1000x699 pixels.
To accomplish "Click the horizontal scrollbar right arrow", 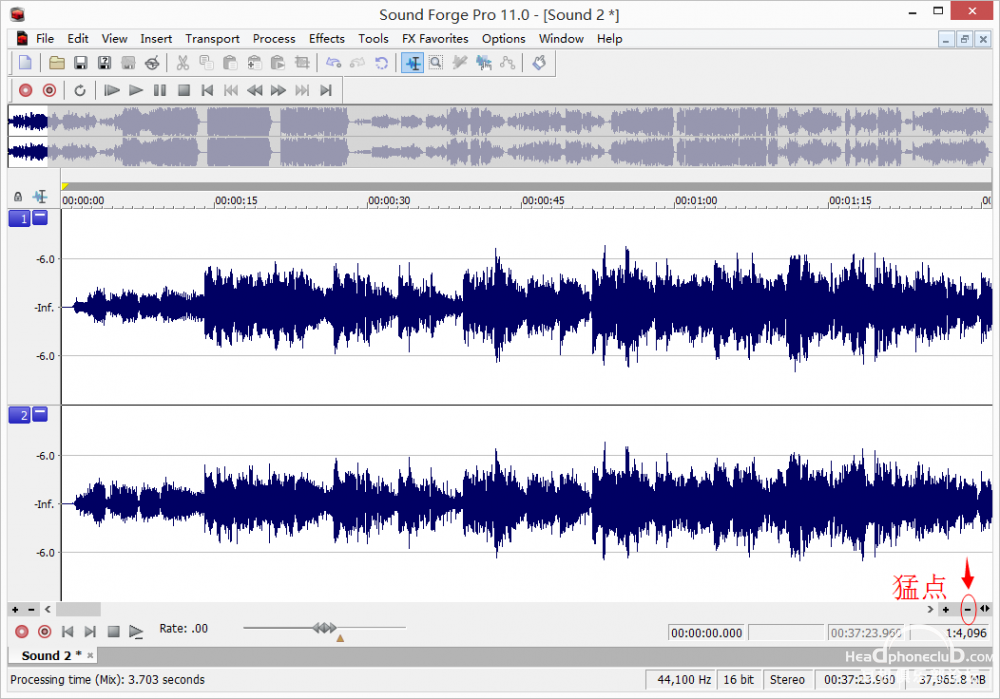I will pos(930,610).
